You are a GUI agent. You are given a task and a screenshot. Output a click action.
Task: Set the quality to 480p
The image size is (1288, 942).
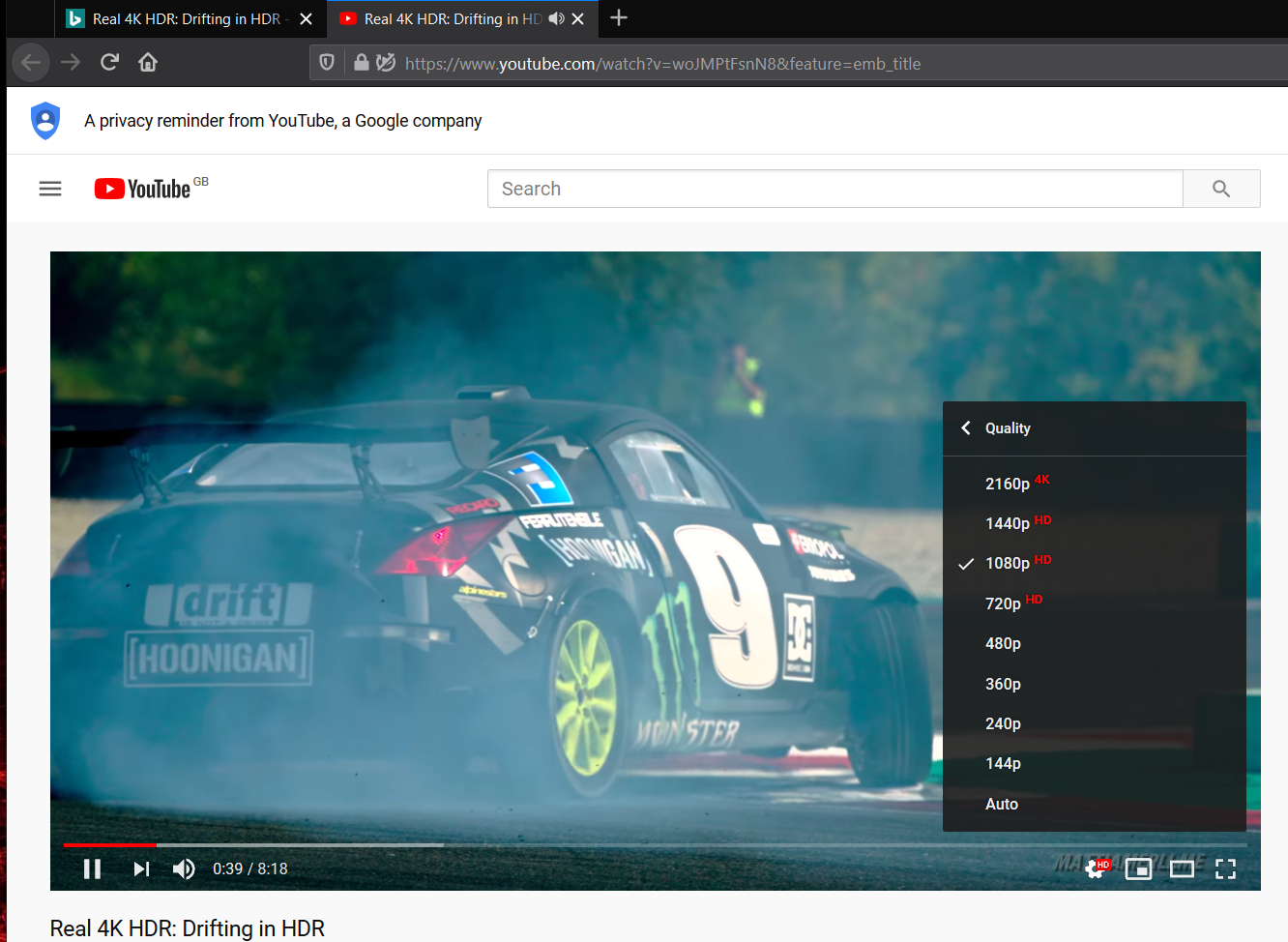[1003, 643]
